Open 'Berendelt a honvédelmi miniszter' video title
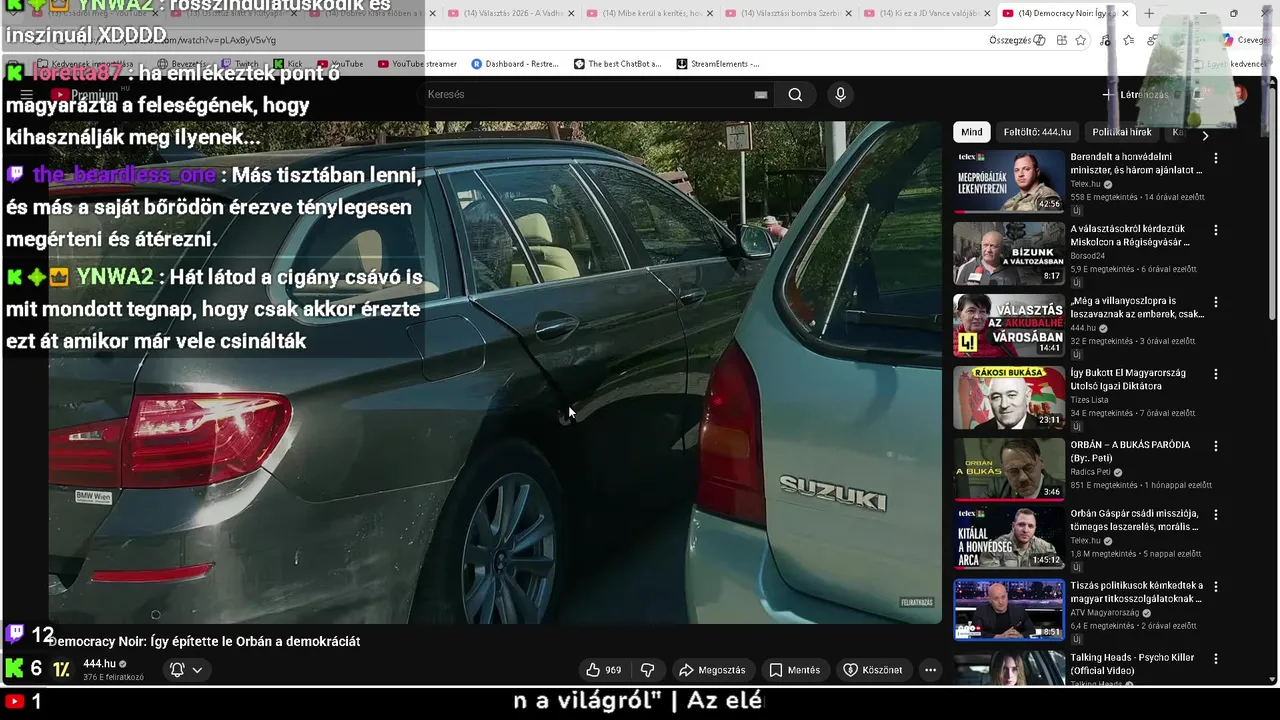1280x720 pixels. pos(1137,163)
